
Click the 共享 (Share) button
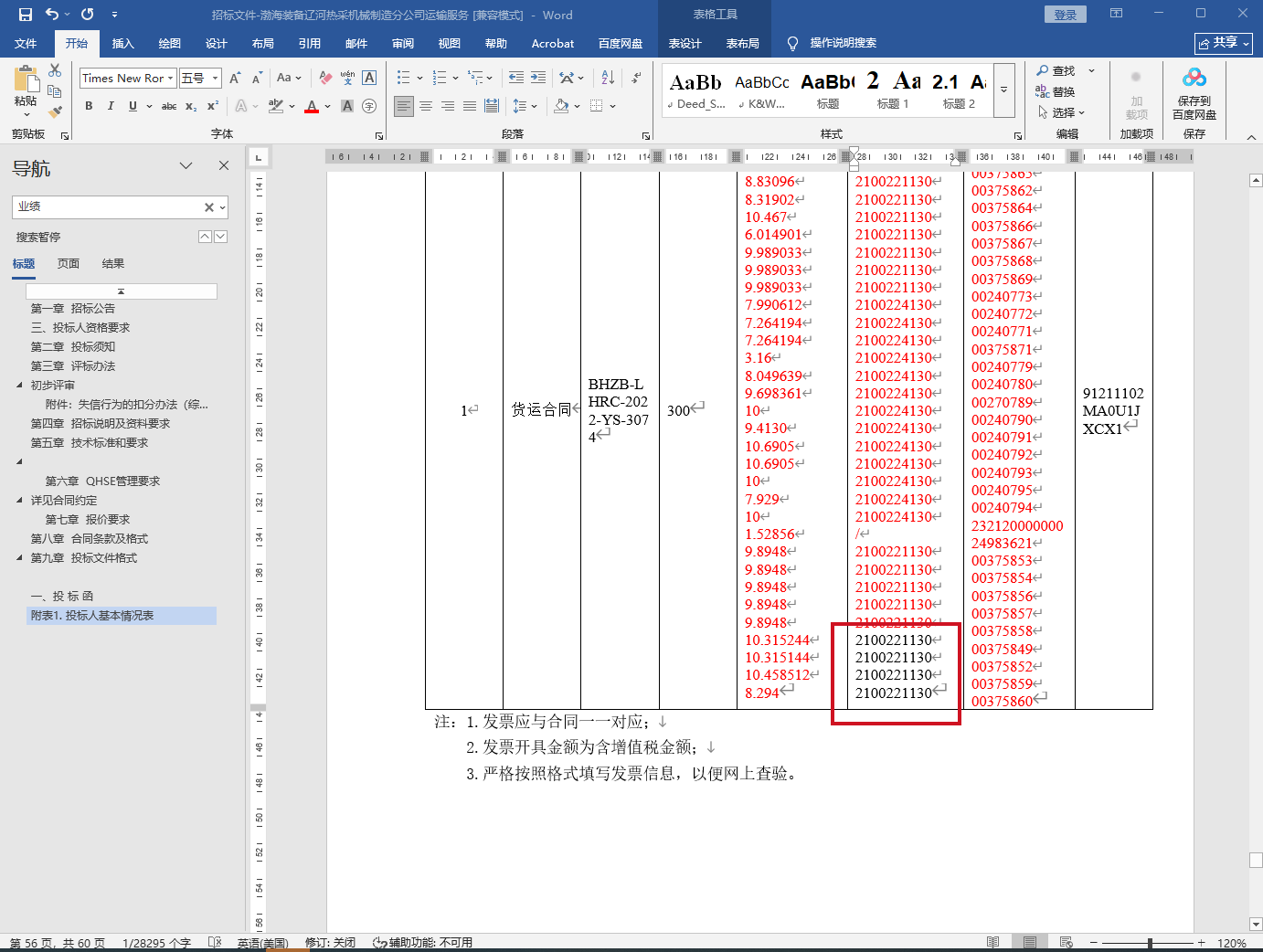click(x=1224, y=43)
